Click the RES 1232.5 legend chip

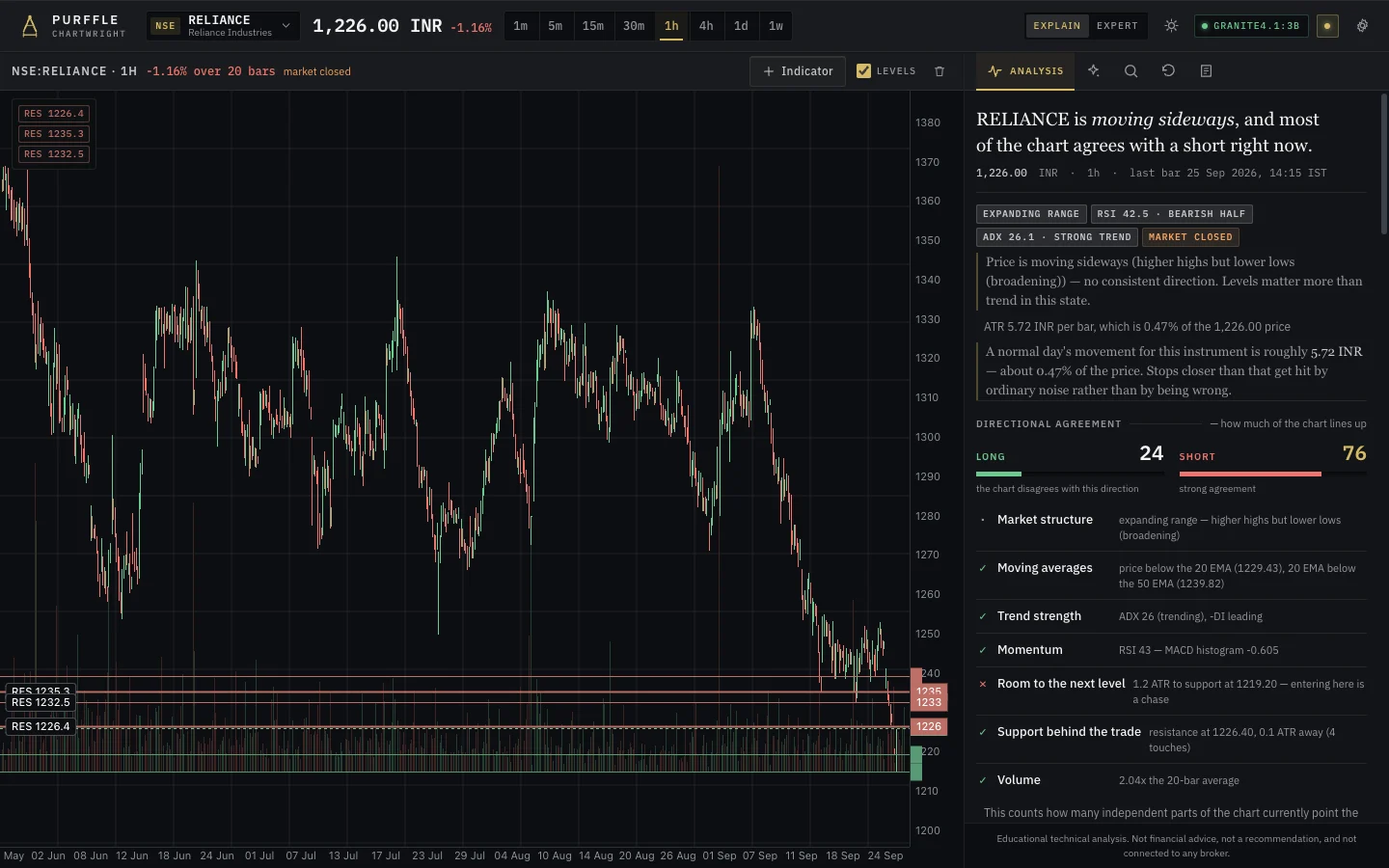click(54, 154)
